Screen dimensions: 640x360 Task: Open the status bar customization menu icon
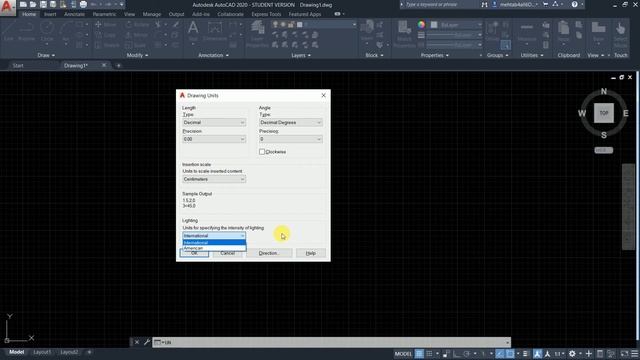(x=635, y=354)
